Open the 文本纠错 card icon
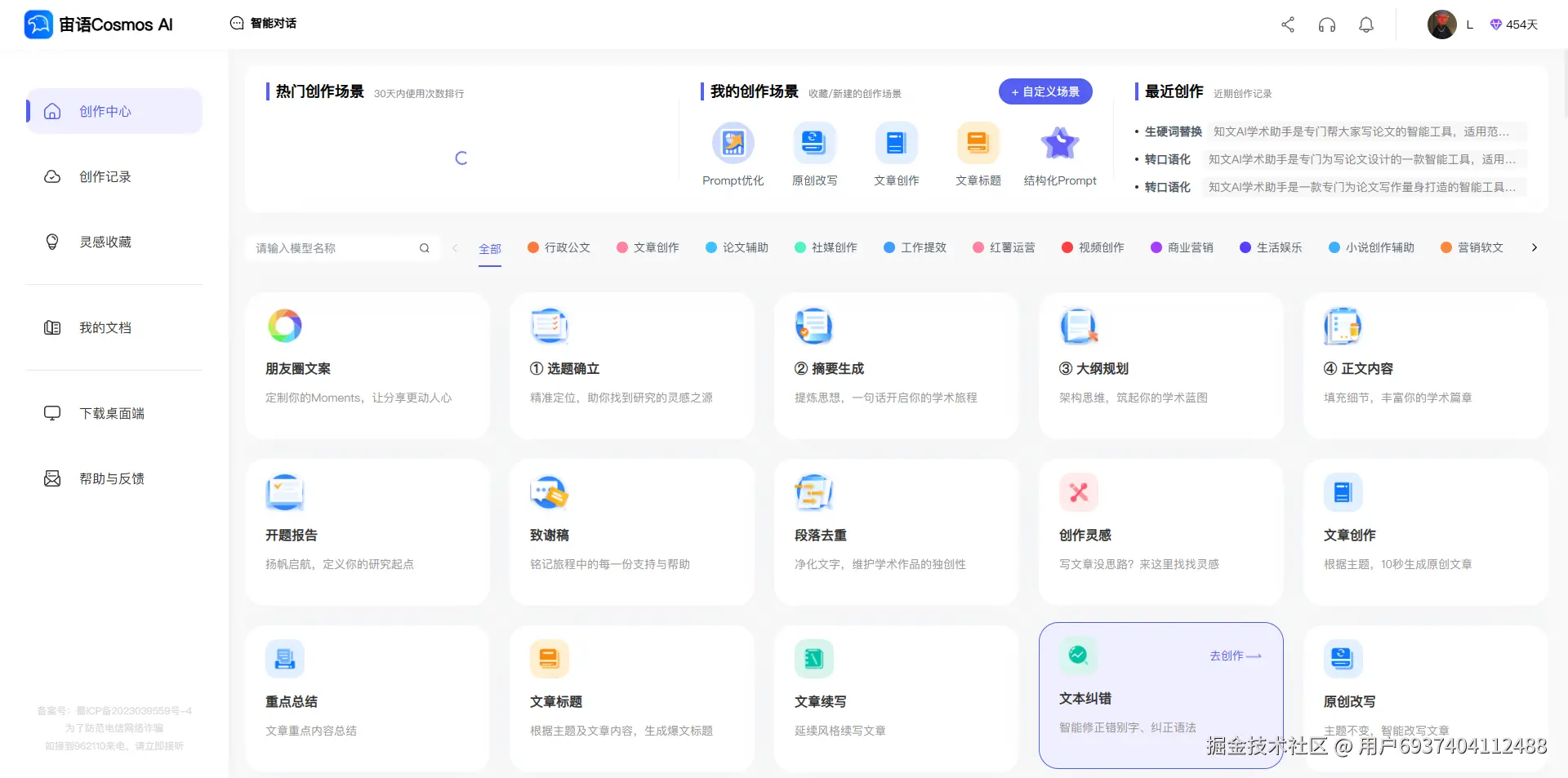1568x778 pixels. point(1079,655)
